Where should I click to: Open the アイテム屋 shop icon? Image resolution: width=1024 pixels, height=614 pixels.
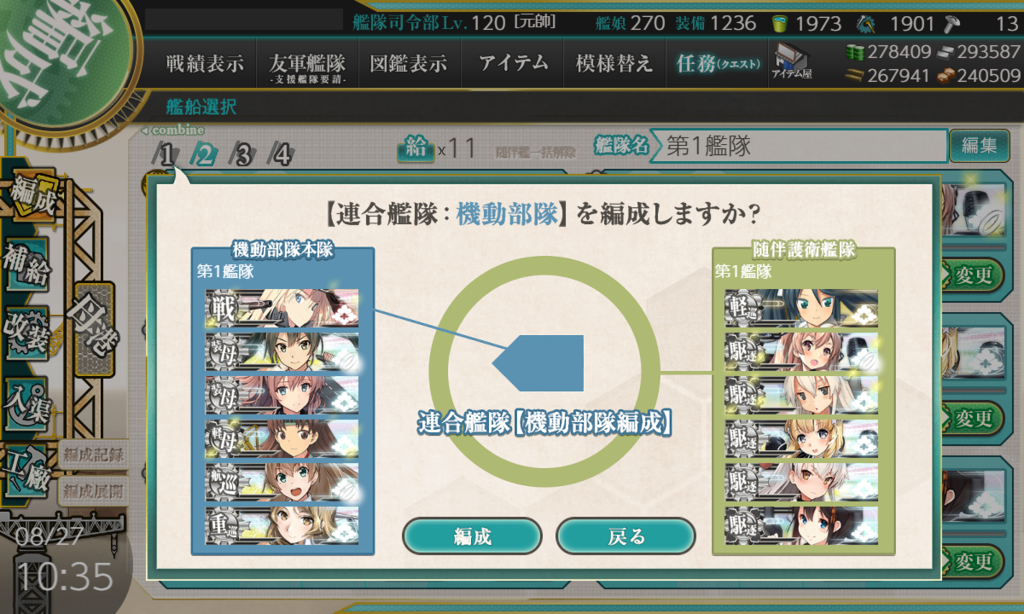pos(792,62)
